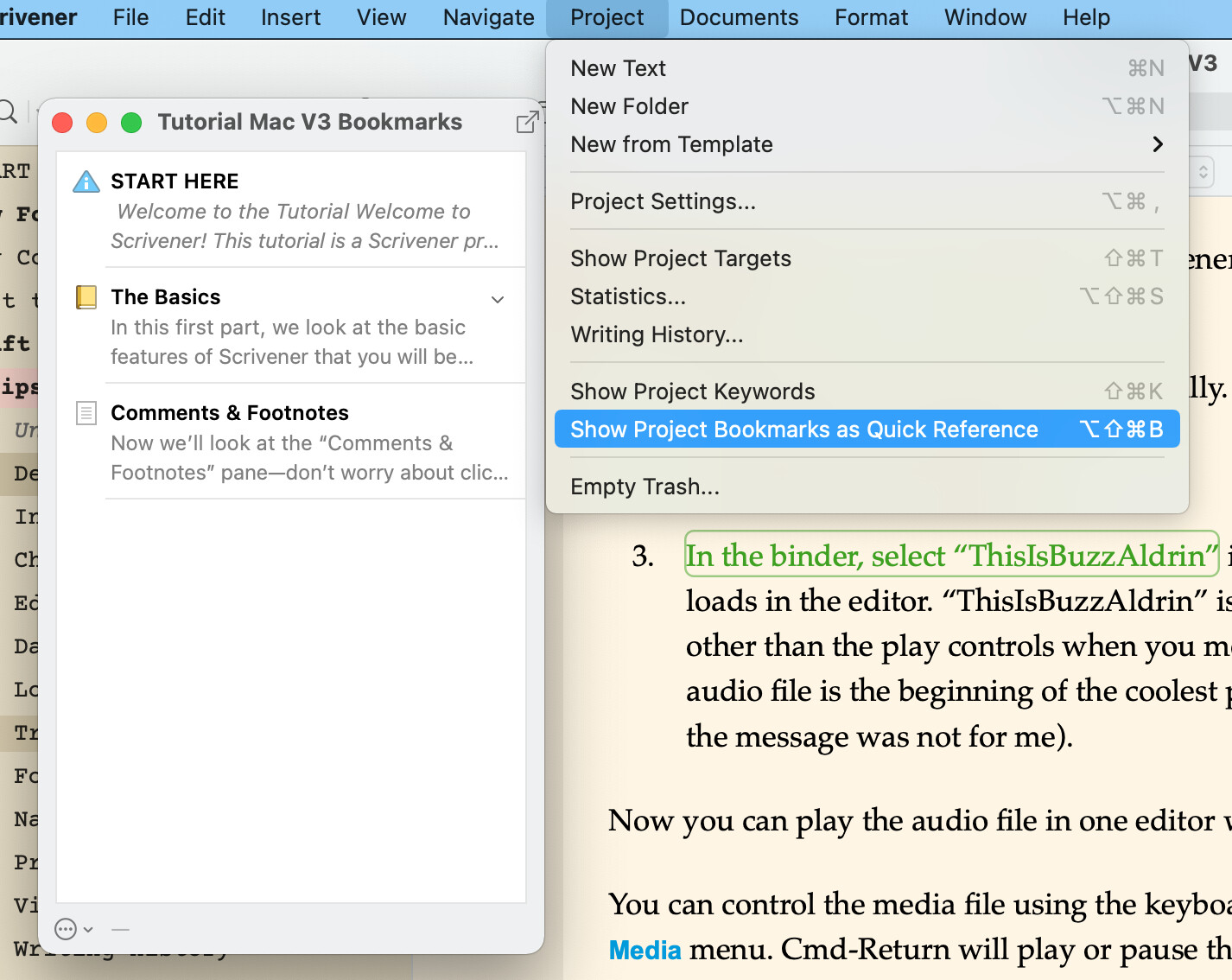Click stepper control behind Project menu
Image resolution: width=1232 pixels, height=980 pixels.
click(1203, 172)
